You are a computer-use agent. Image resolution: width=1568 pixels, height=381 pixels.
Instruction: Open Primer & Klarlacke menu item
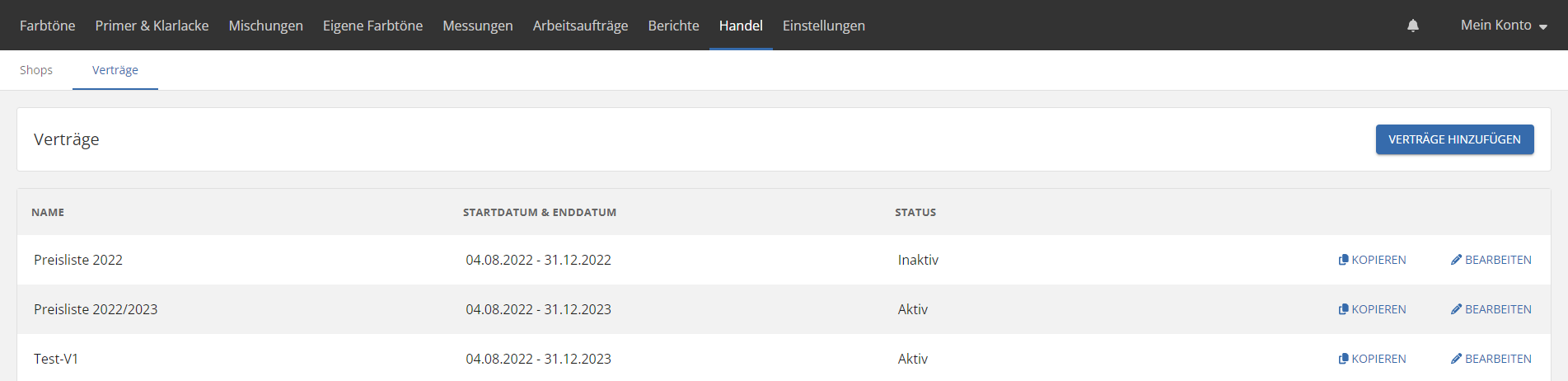tap(152, 26)
